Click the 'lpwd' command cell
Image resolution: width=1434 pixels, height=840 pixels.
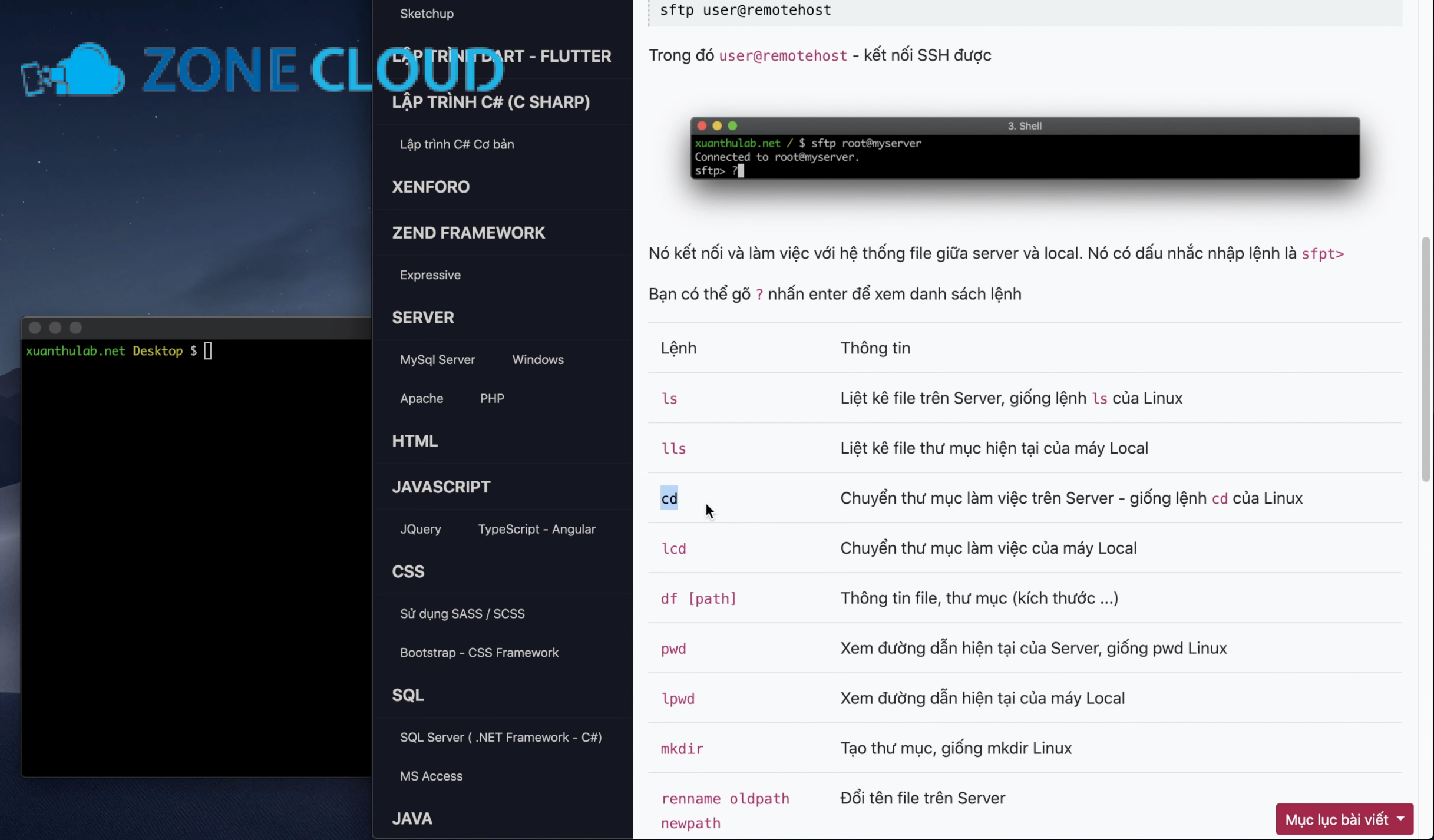678,699
